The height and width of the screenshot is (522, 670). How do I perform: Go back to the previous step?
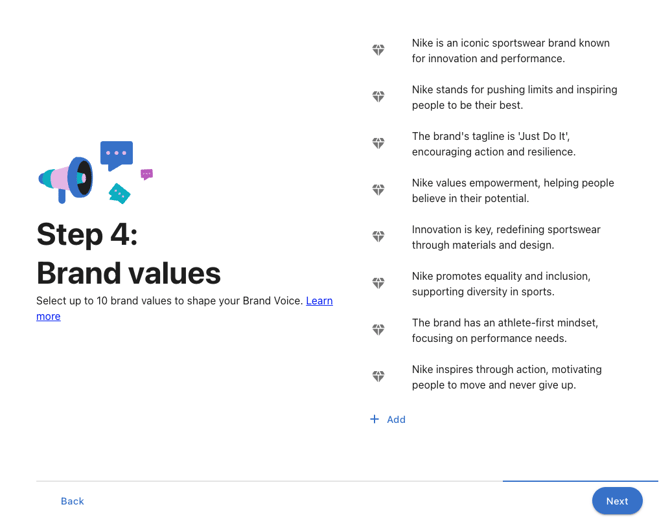point(72,501)
